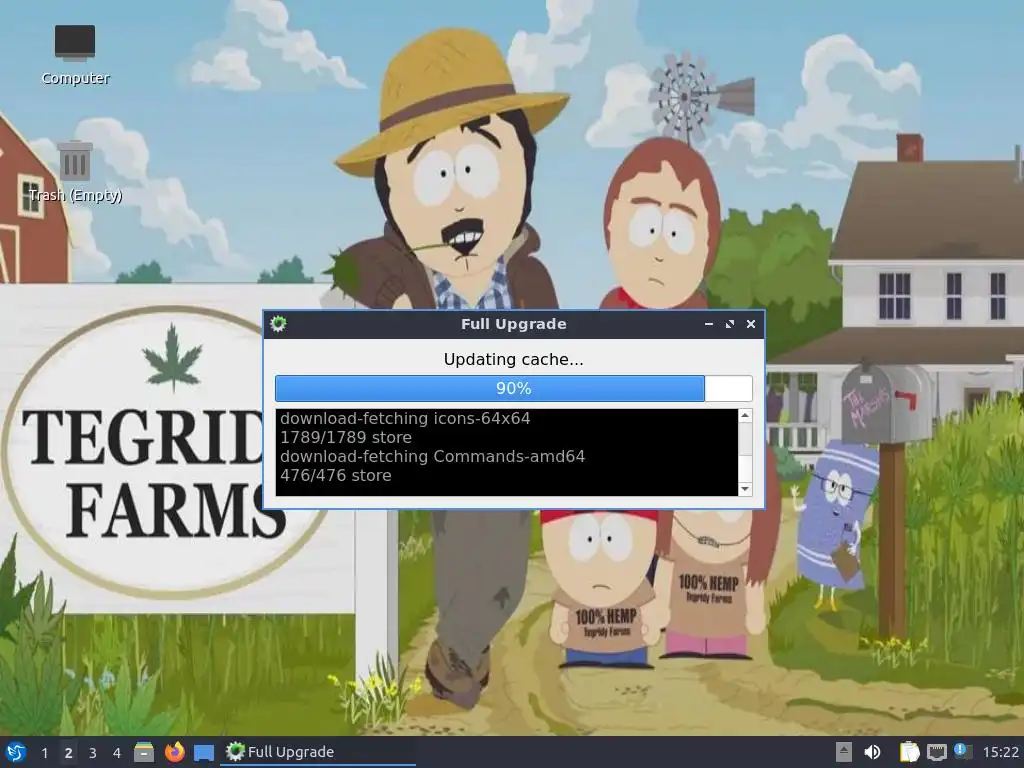Click the show desktop icon in the panel
1024x768 pixels.
click(x=204, y=752)
